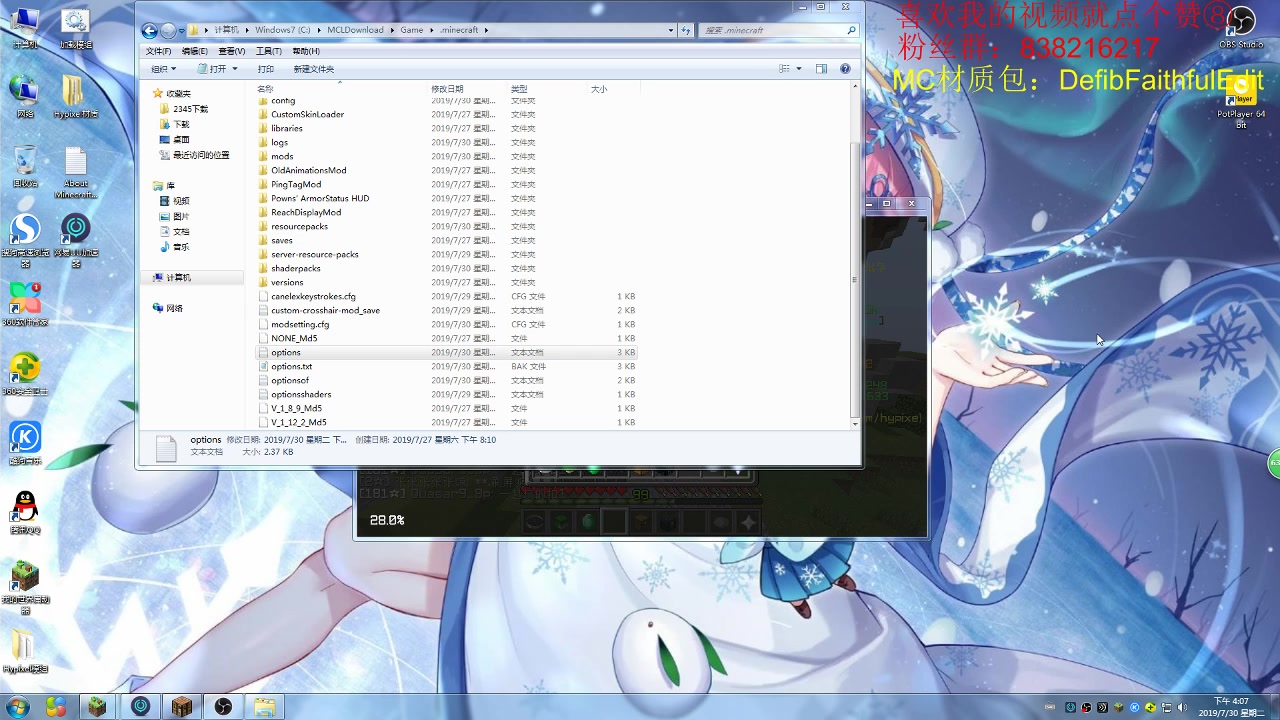Image resolution: width=1280 pixels, height=720 pixels.
Task: Change view with the view icon button
Action: click(x=785, y=69)
